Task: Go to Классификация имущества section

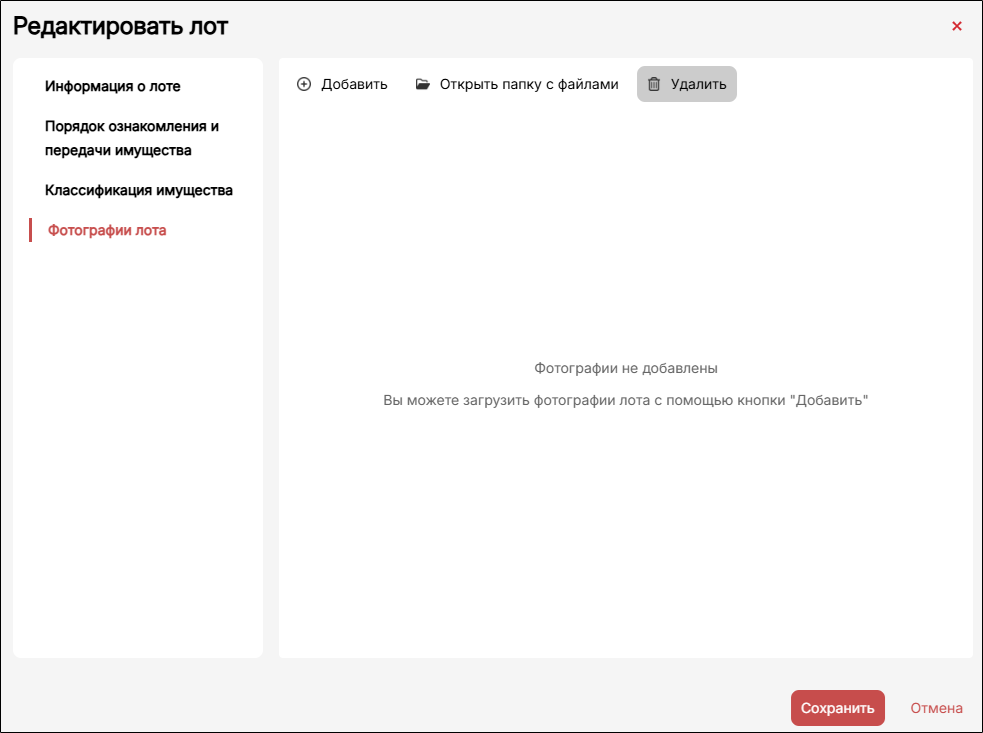Action: (139, 190)
